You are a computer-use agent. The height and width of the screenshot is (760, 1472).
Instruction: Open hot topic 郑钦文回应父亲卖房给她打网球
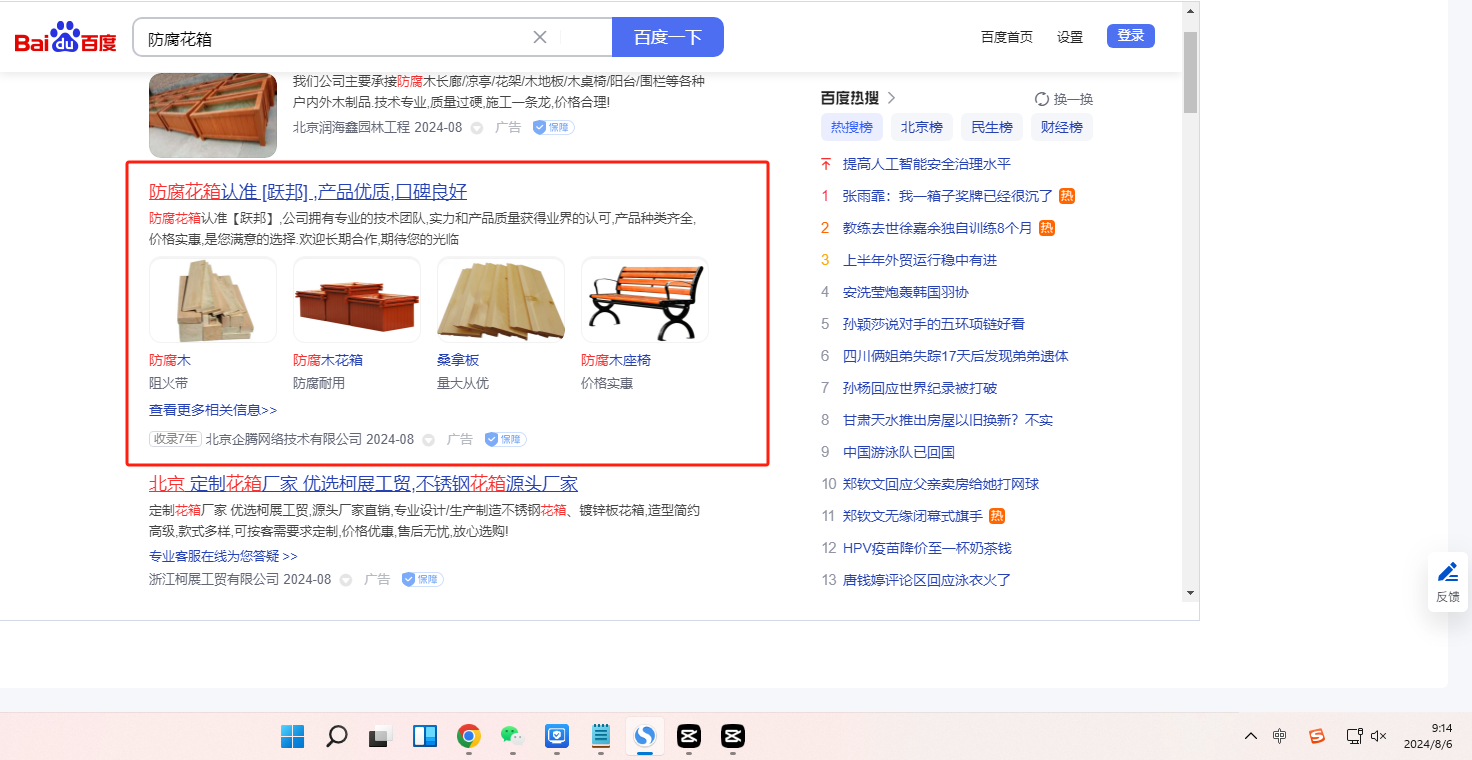point(941,484)
